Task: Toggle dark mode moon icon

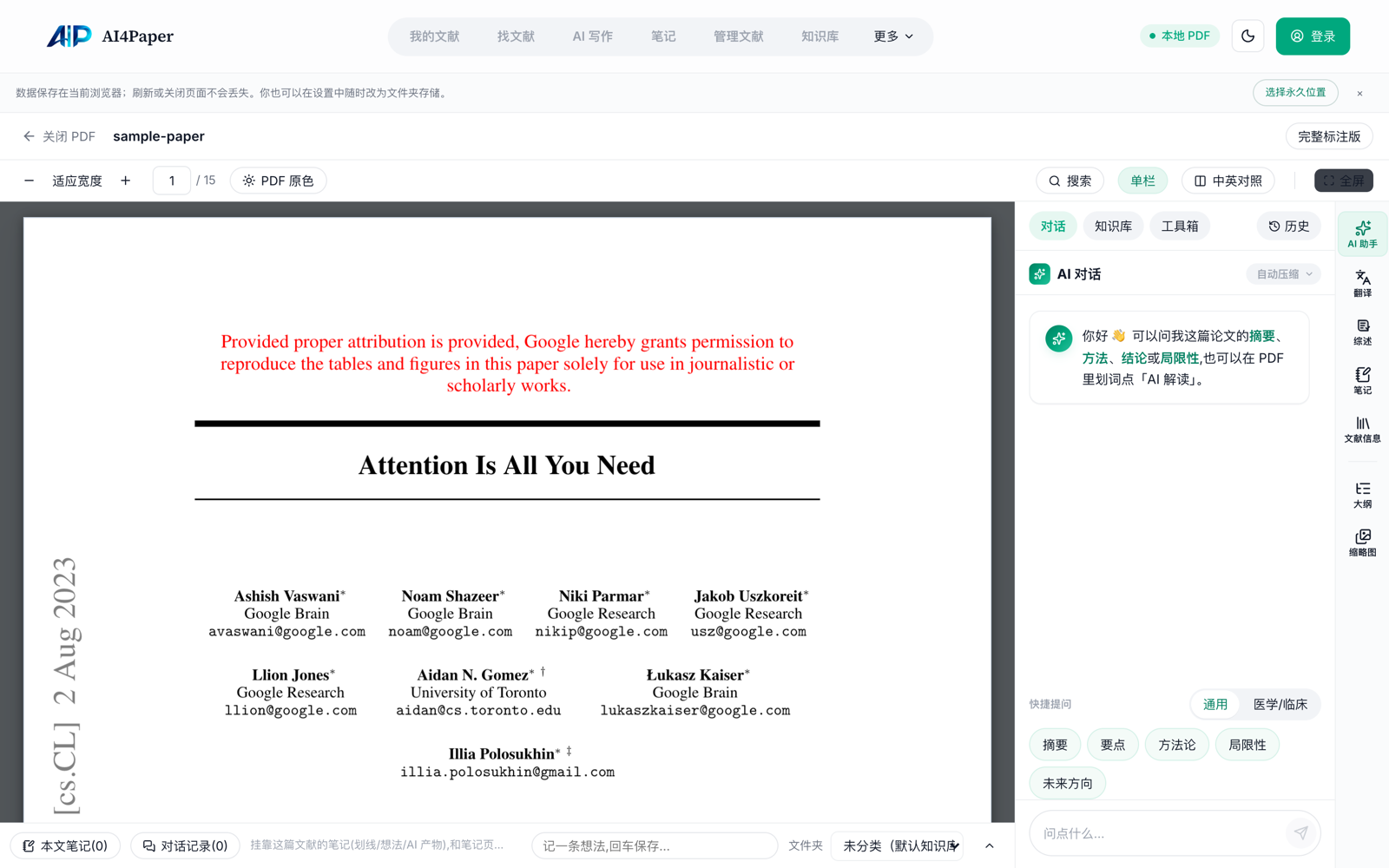Action: tap(1247, 36)
